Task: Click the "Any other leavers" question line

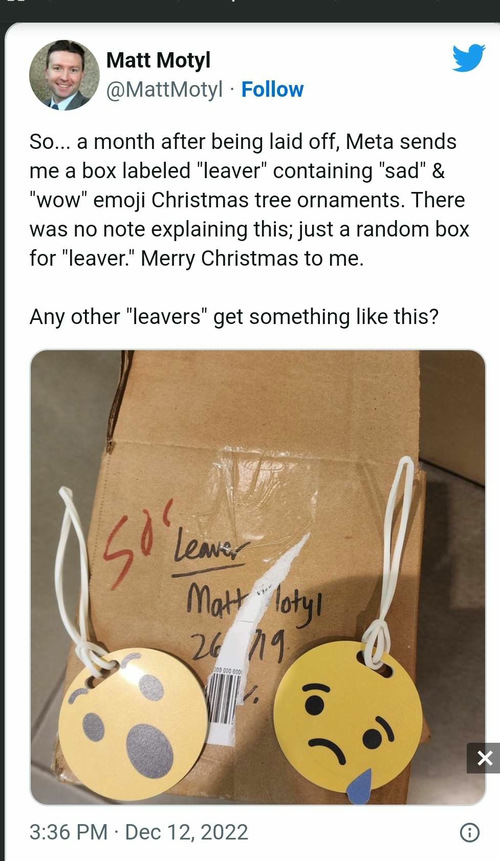Action: click(234, 317)
